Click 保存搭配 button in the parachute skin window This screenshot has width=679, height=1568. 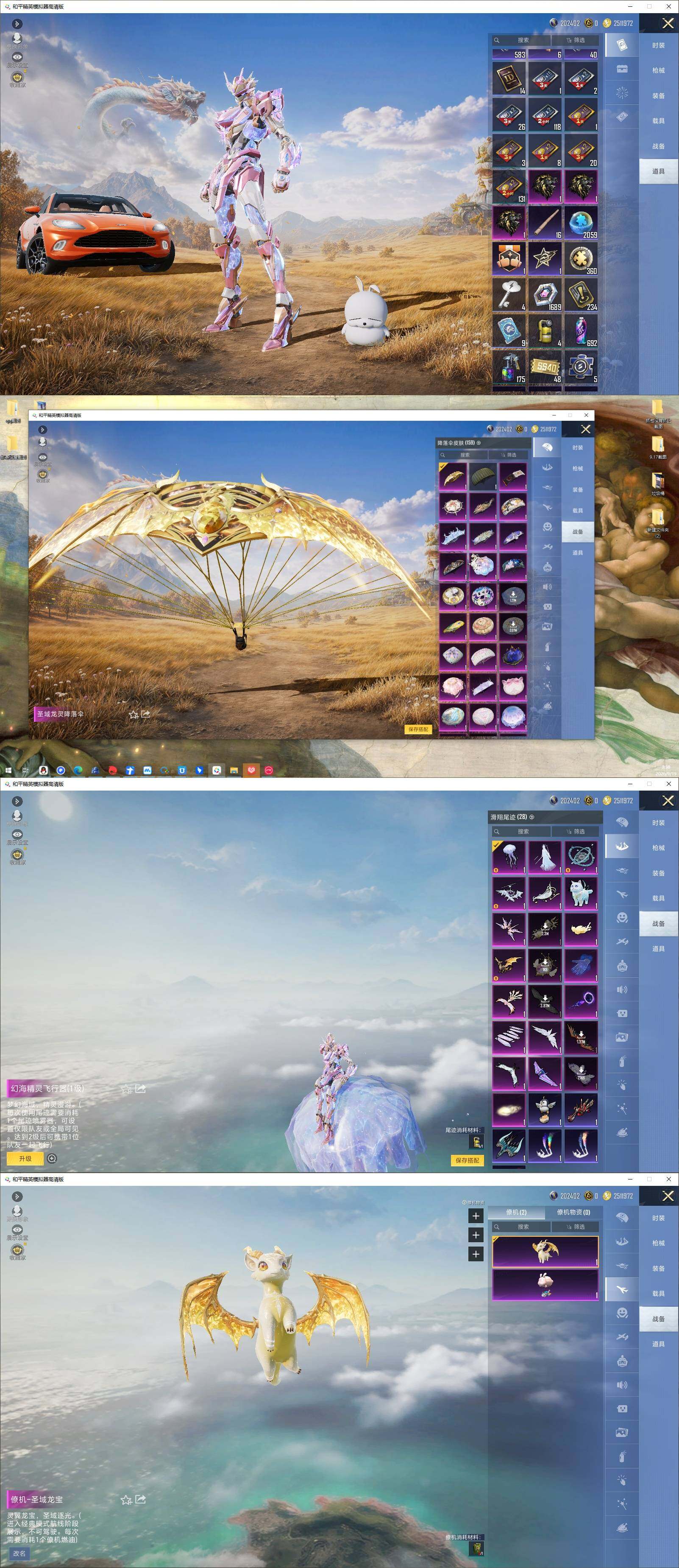[x=418, y=729]
